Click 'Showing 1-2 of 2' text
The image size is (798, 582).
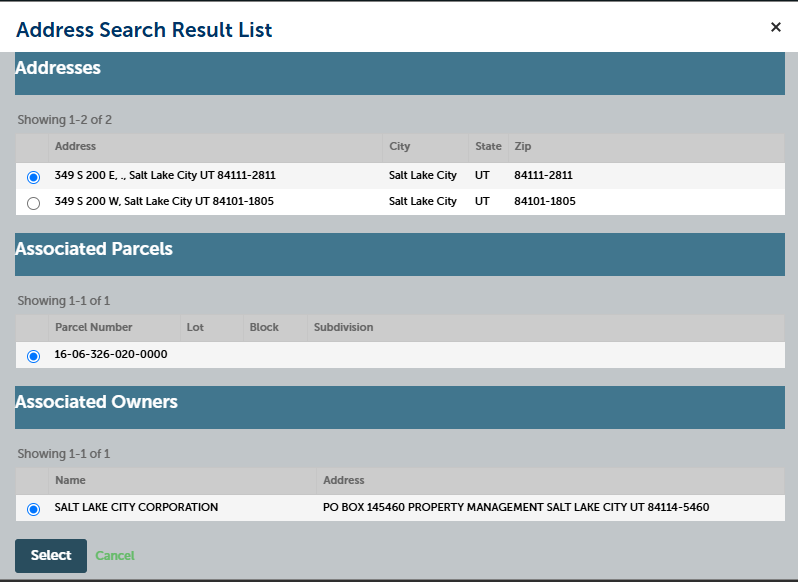(65, 120)
